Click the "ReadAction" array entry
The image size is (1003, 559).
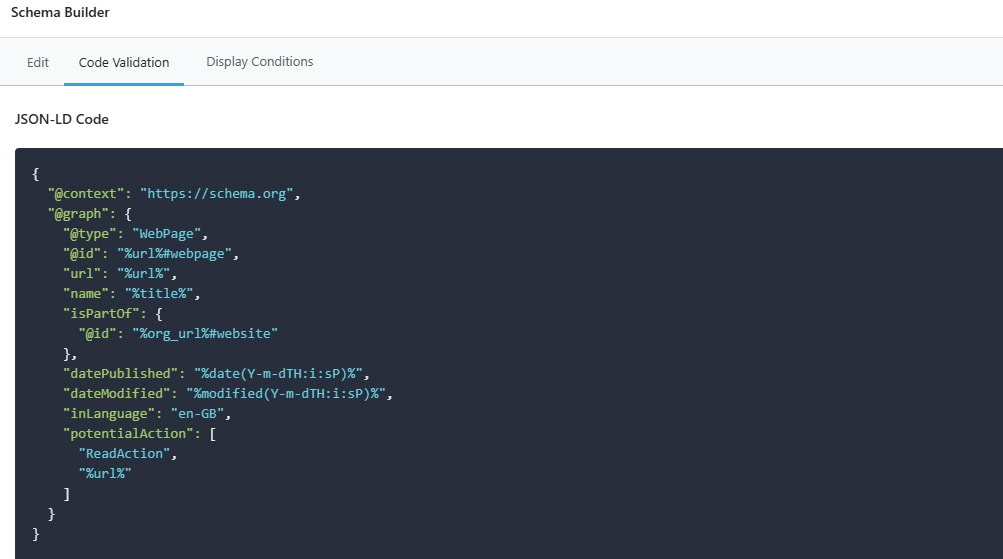coord(126,453)
